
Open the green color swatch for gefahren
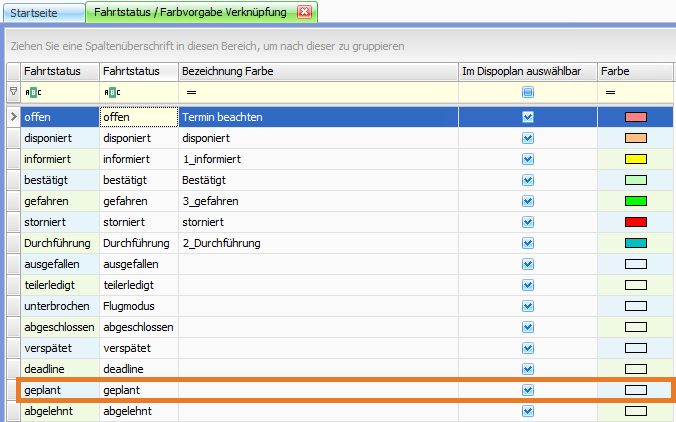(636, 201)
